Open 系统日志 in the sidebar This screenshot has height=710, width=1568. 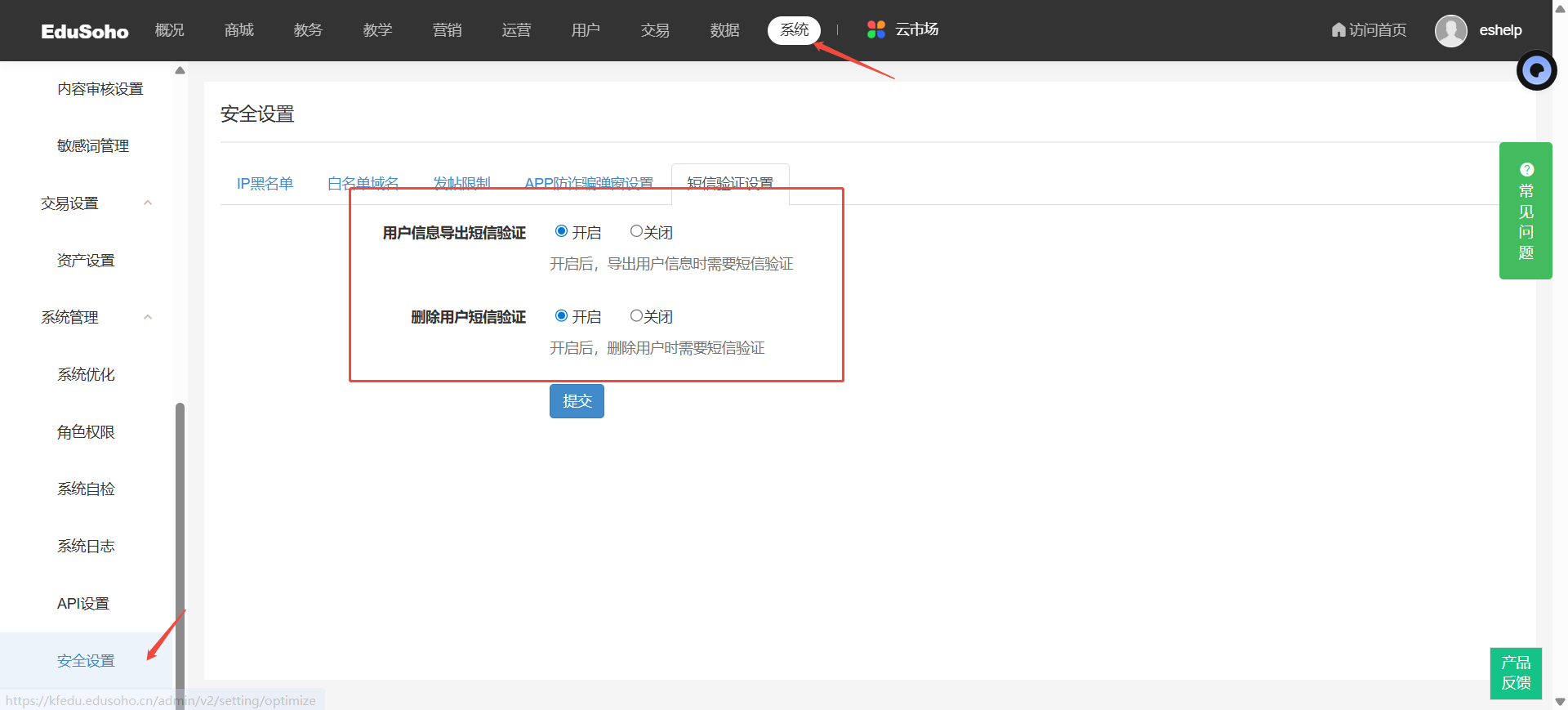tap(86, 546)
